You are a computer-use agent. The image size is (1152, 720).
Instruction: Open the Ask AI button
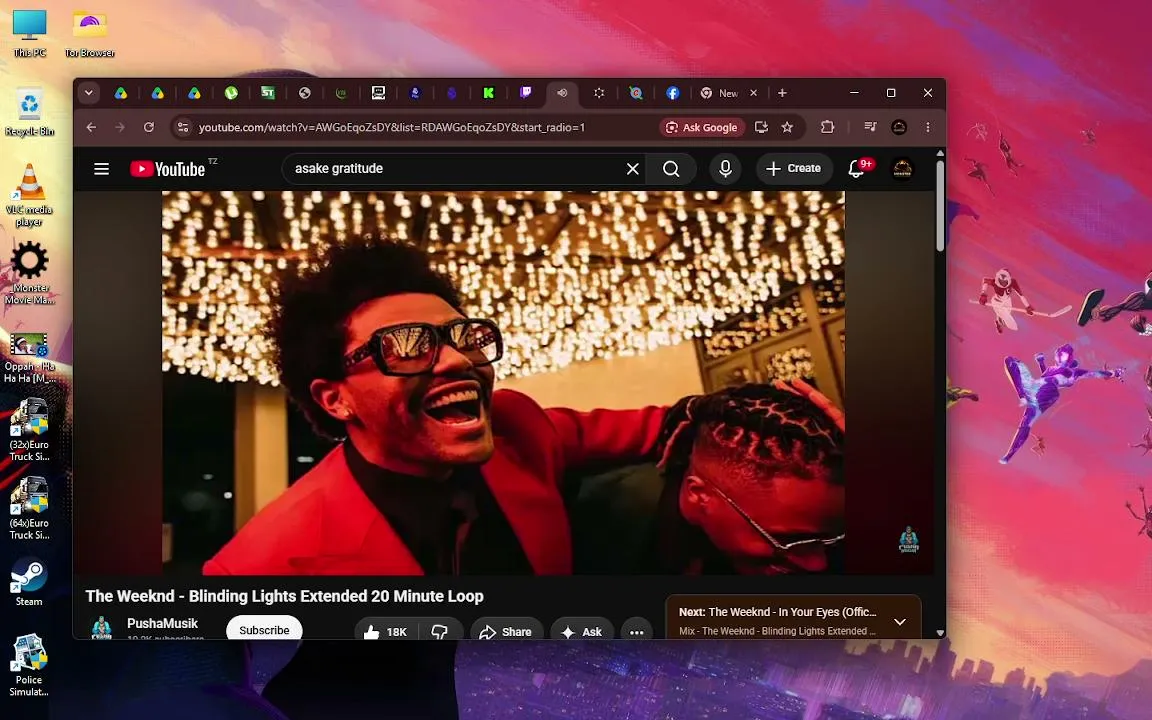pyautogui.click(x=582, y=631)
